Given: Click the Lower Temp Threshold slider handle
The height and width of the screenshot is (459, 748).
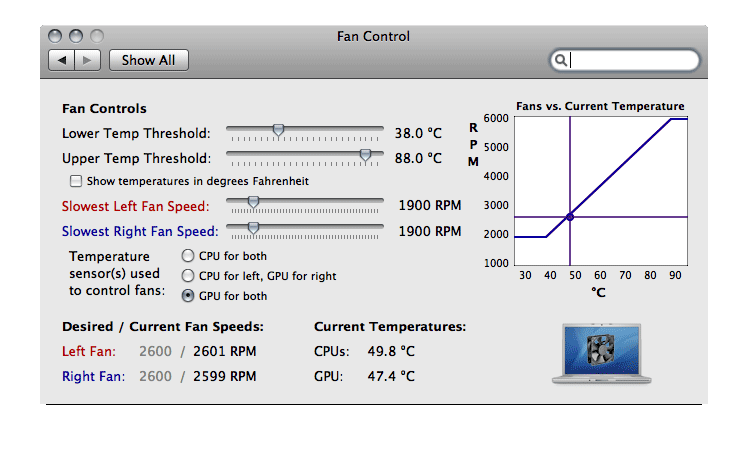Looking at the screenshot, I should [x=278, y=130].
